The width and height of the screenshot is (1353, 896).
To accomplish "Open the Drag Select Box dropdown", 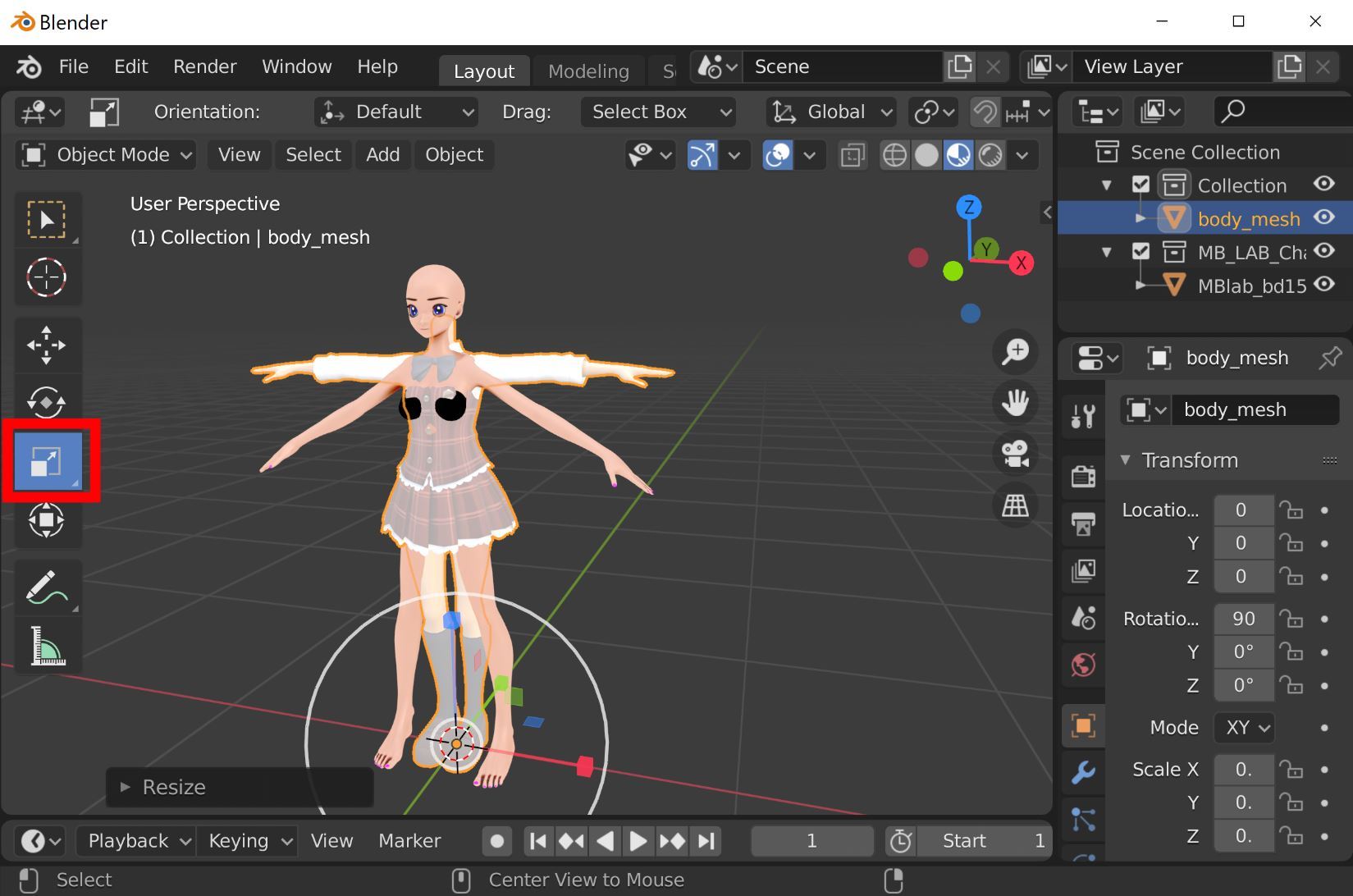I will [659, 112].
